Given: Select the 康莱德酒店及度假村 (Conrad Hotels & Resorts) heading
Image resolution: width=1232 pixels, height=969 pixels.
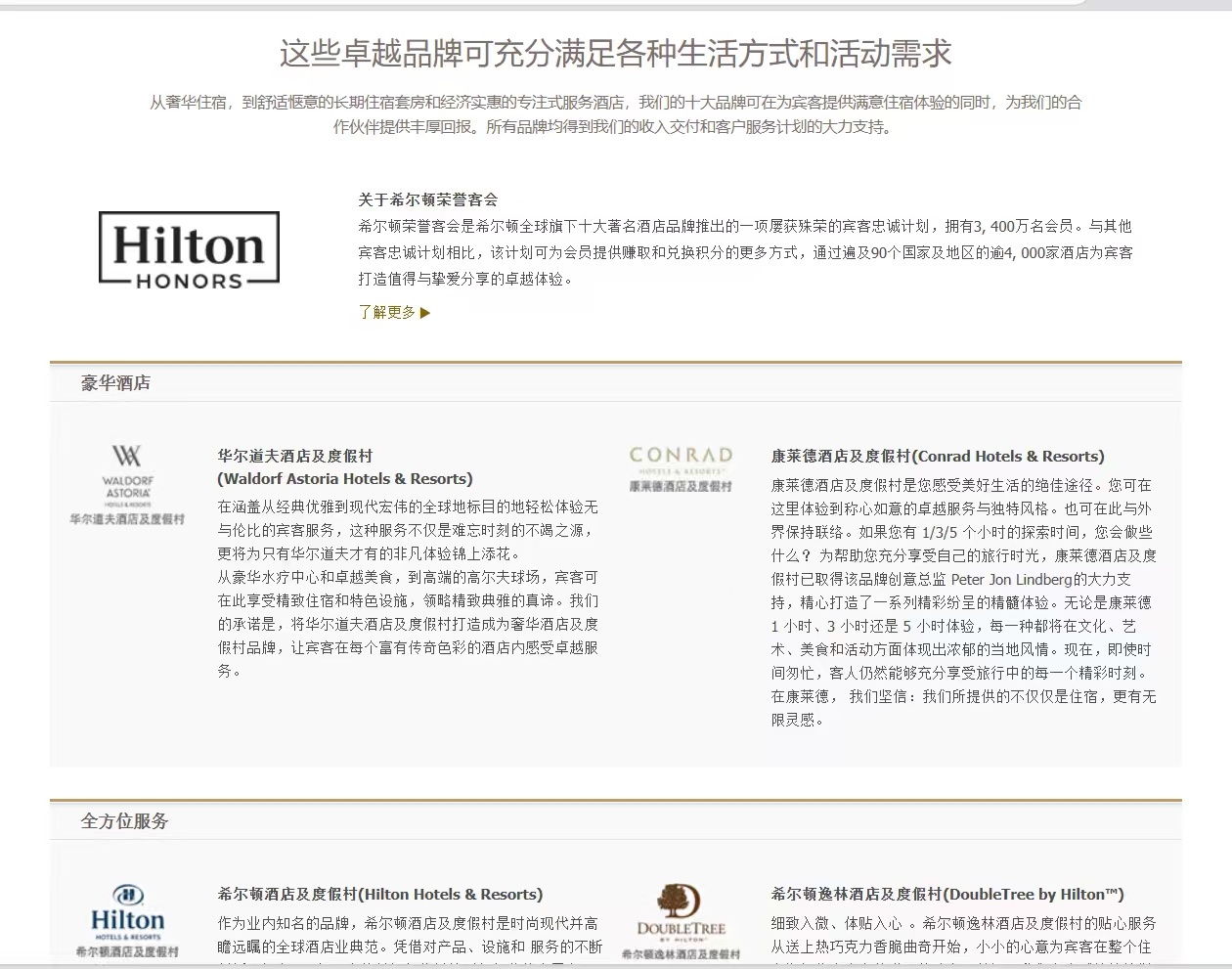Looking at the screenshot, I should 937,456.
